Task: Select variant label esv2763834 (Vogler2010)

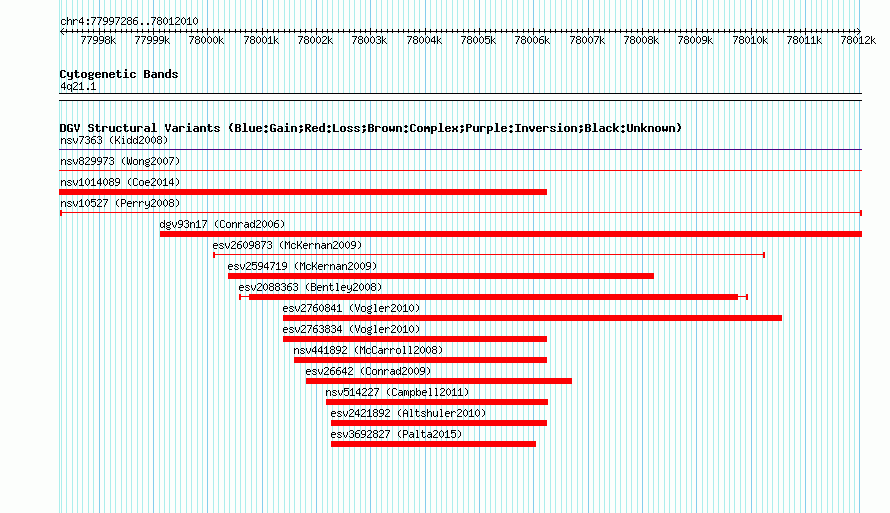Action: coord(351,329)
